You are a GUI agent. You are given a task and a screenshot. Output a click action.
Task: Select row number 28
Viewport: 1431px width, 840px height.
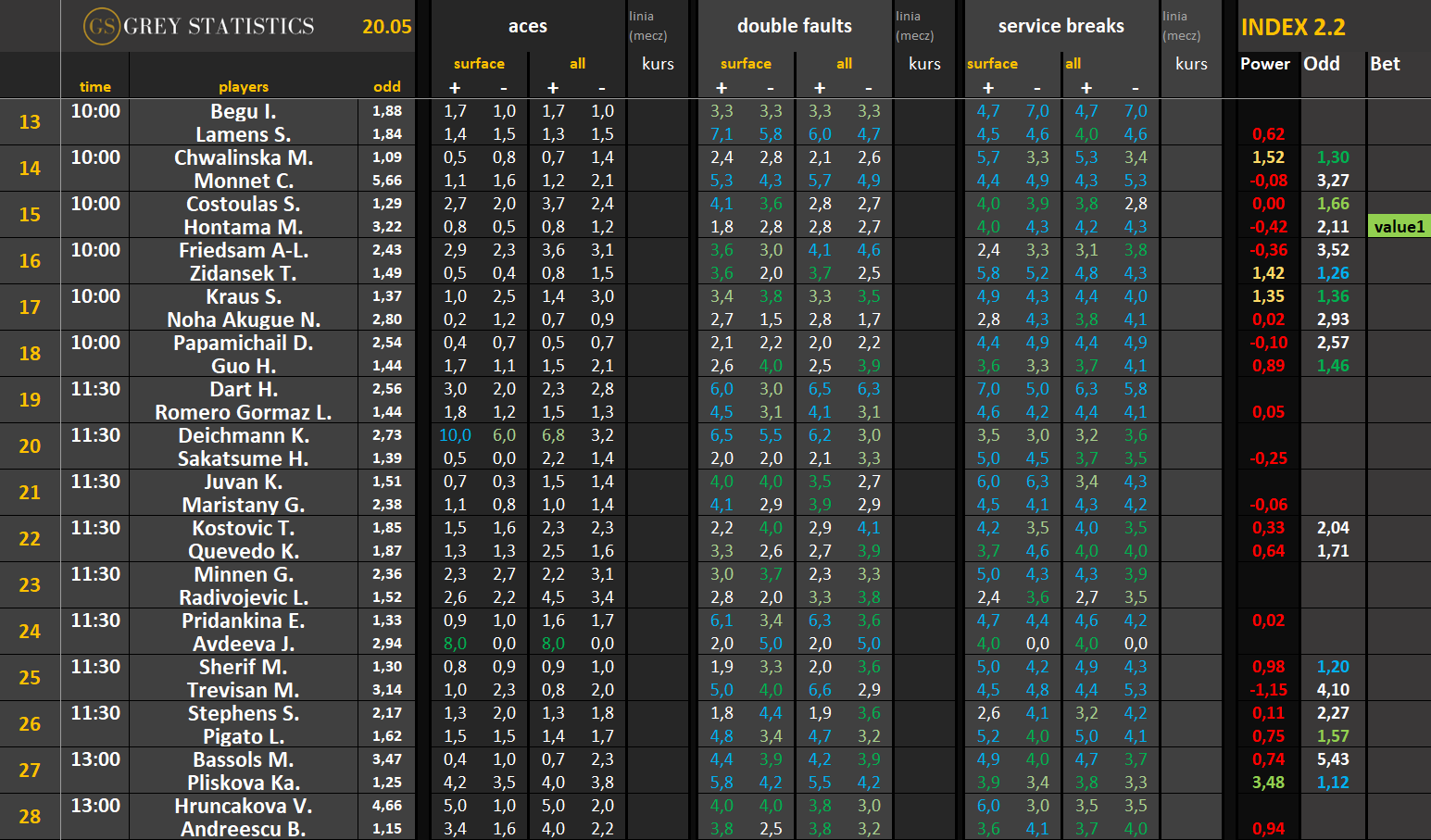pos(30,816)
